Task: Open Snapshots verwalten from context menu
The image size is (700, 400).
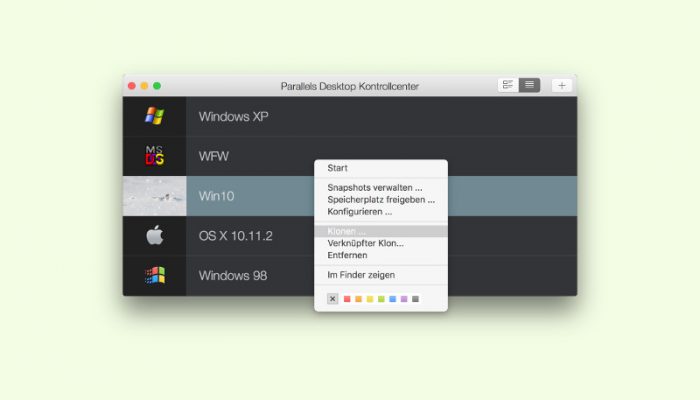Action: click(381, 188)
